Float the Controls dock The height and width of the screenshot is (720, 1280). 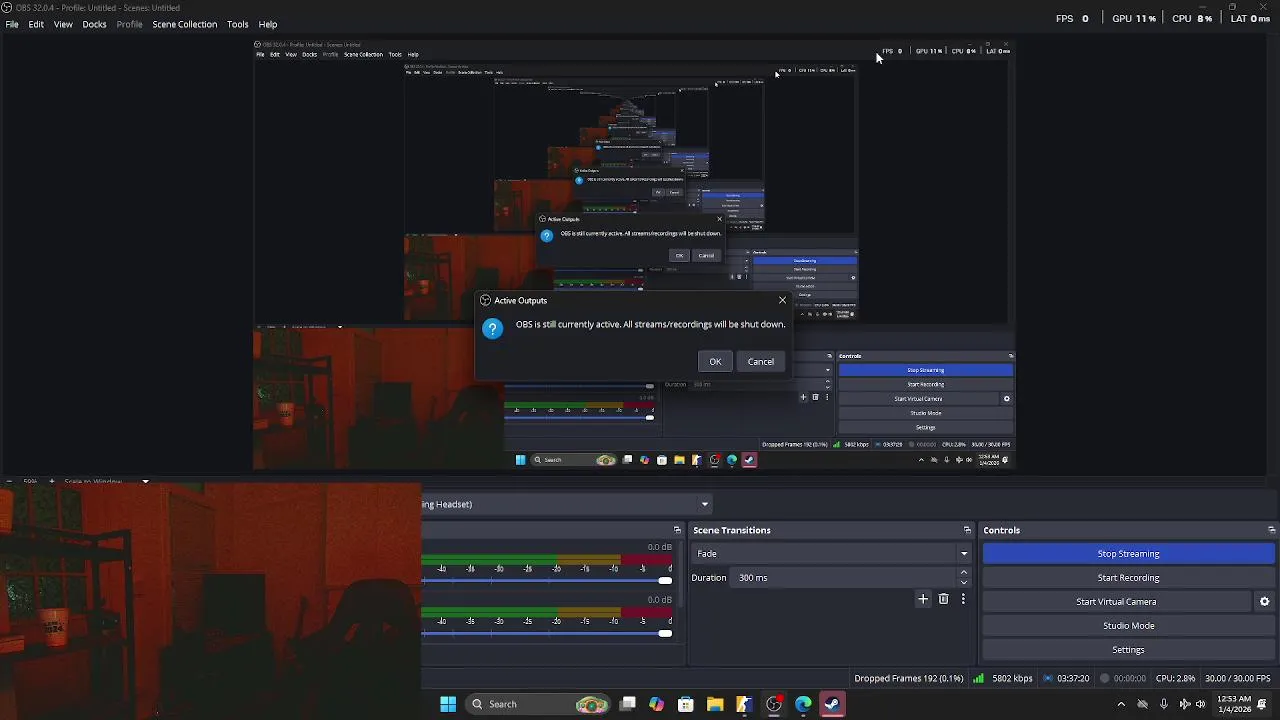point(1271,530)
